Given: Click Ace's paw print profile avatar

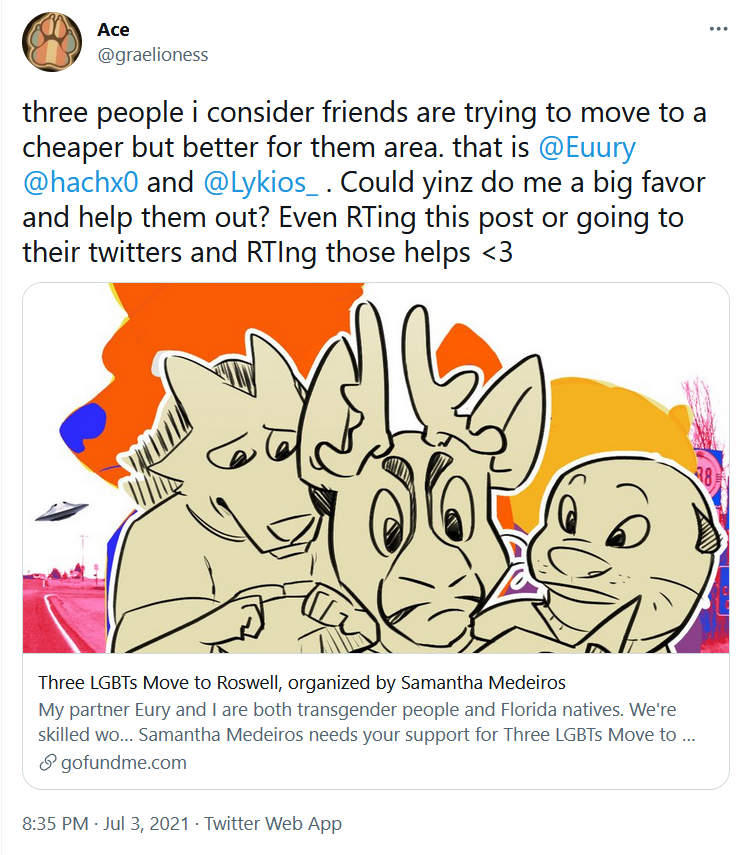Looking at the screenshot, I should (52, 42).
